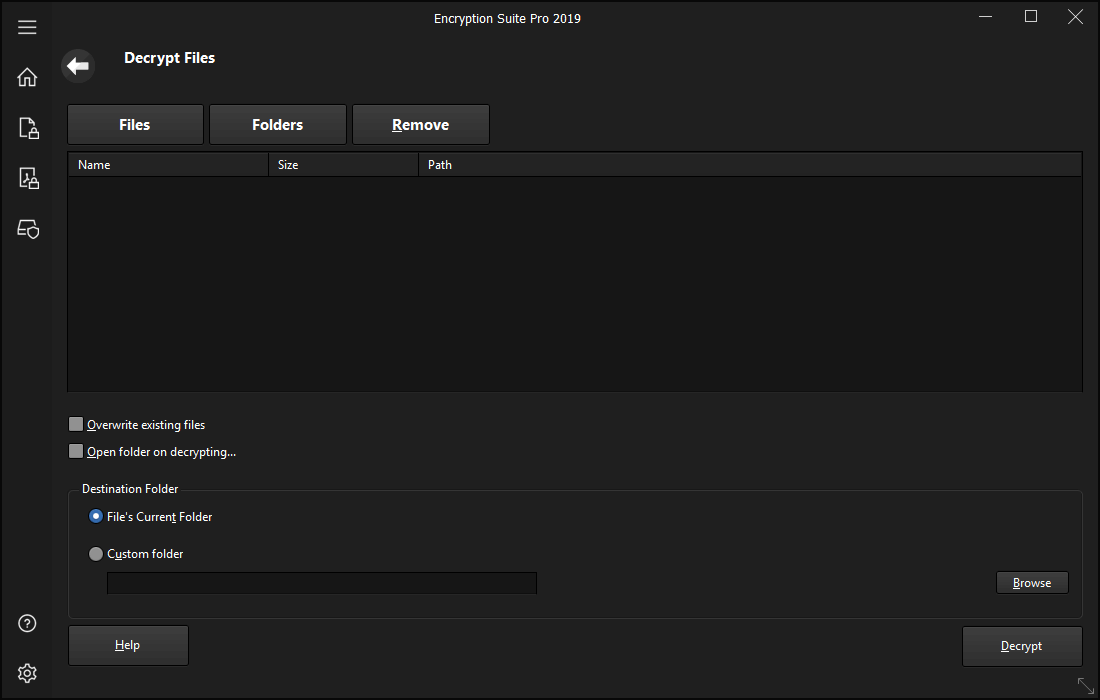Sort list by Name column header
The image size is (1100, 700).
(x=168, y=165)
